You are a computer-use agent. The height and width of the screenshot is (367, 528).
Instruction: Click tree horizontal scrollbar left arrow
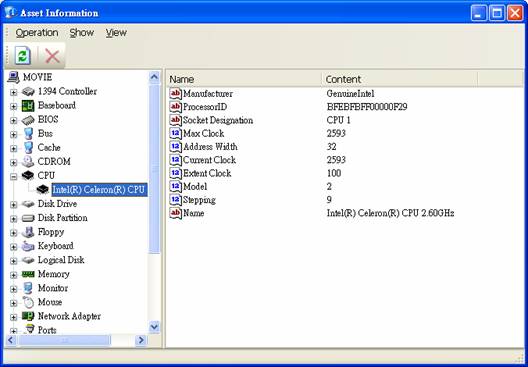tap(11, 340)
